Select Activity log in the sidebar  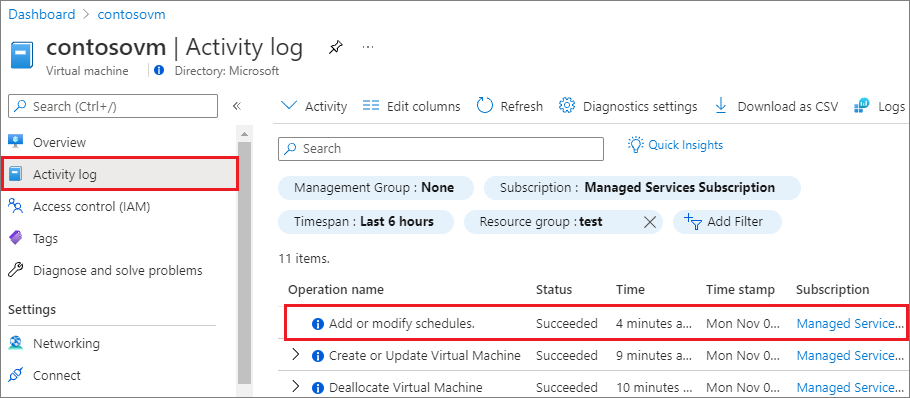tap(121, 174)
